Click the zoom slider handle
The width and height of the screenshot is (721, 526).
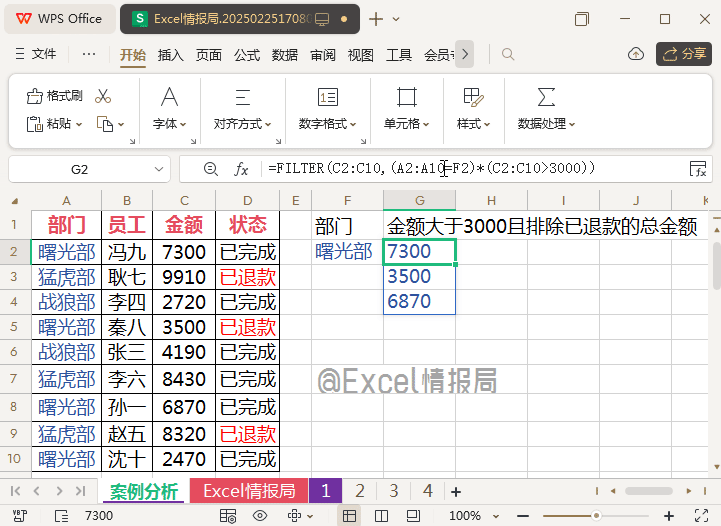tap(596, 515)
